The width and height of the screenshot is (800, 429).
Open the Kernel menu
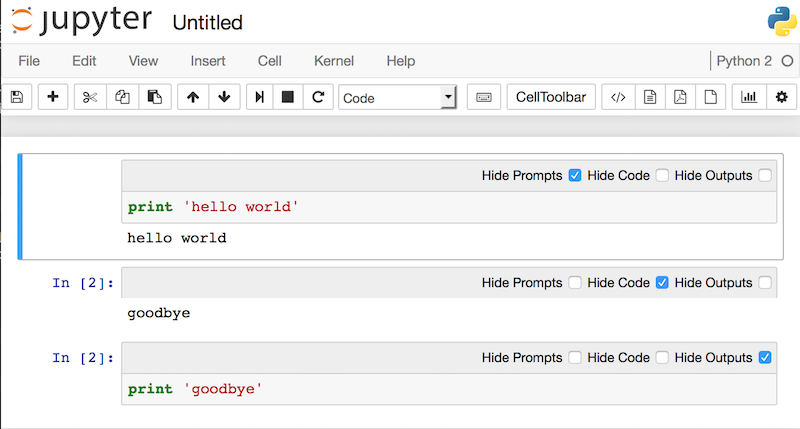click(x=333, y=61)
